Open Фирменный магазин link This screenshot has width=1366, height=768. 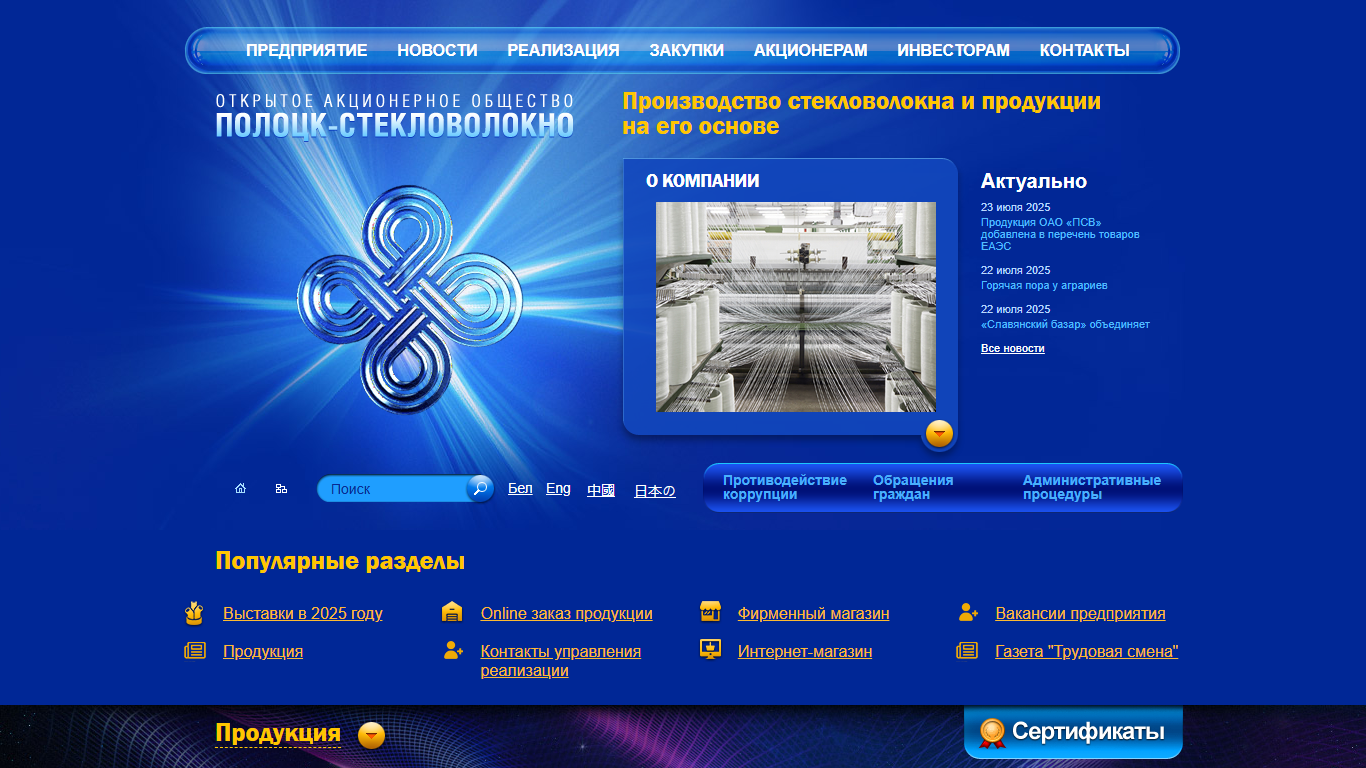tap(813, 613)
